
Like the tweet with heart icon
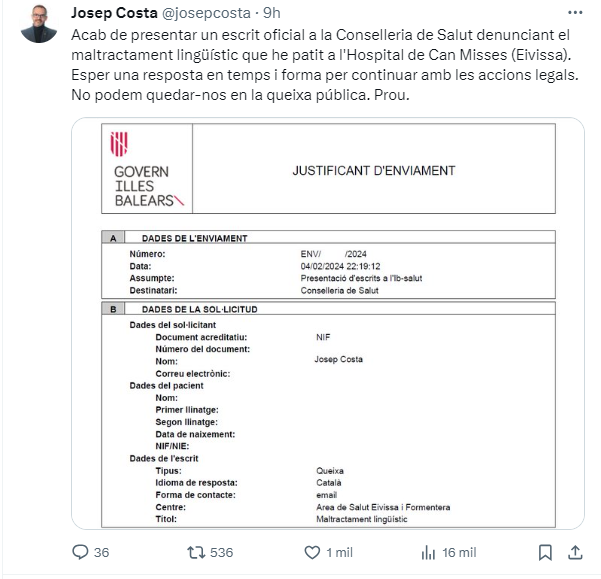(308, 553)
